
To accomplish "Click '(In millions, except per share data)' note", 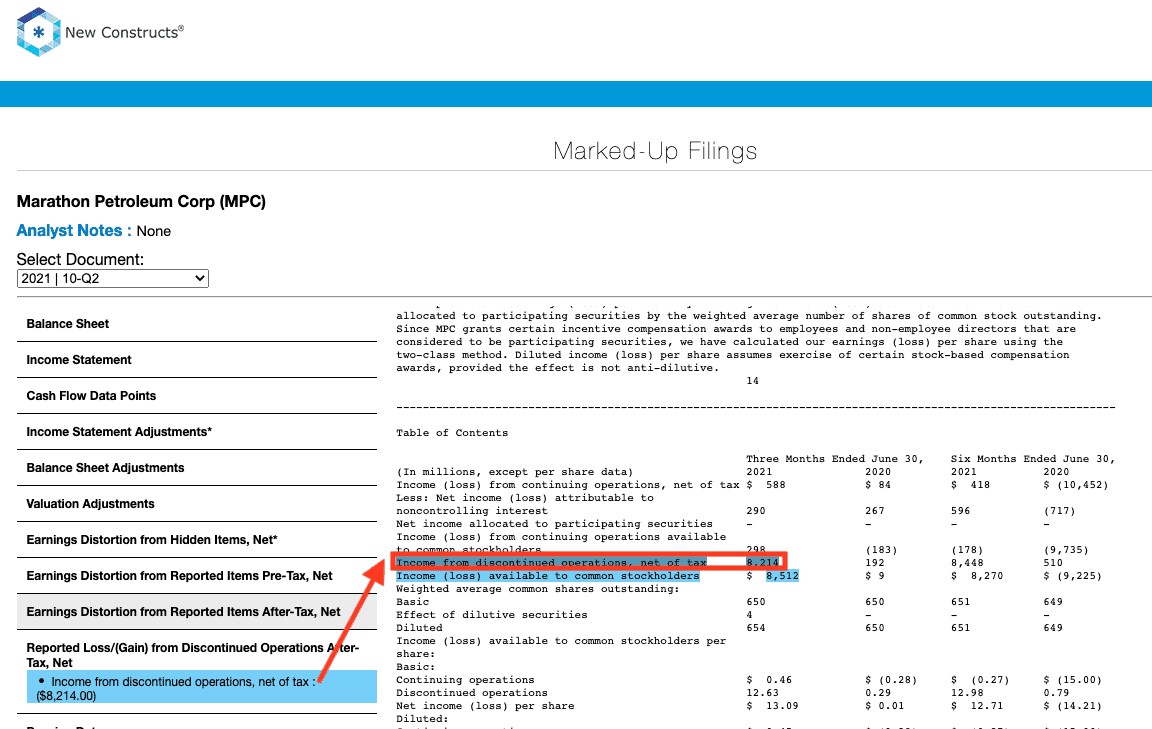I will 514,472.
